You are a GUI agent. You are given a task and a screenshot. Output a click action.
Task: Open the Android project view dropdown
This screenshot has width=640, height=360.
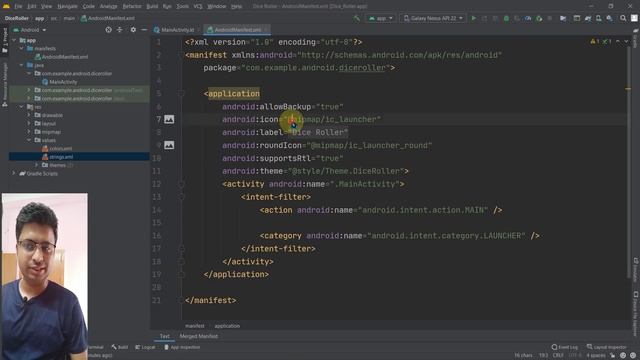click(30, 30)
